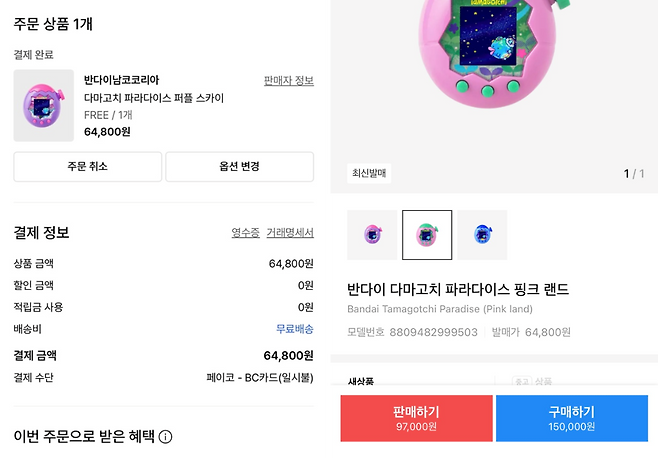View the 영수증 link

(x=245, y=233)
